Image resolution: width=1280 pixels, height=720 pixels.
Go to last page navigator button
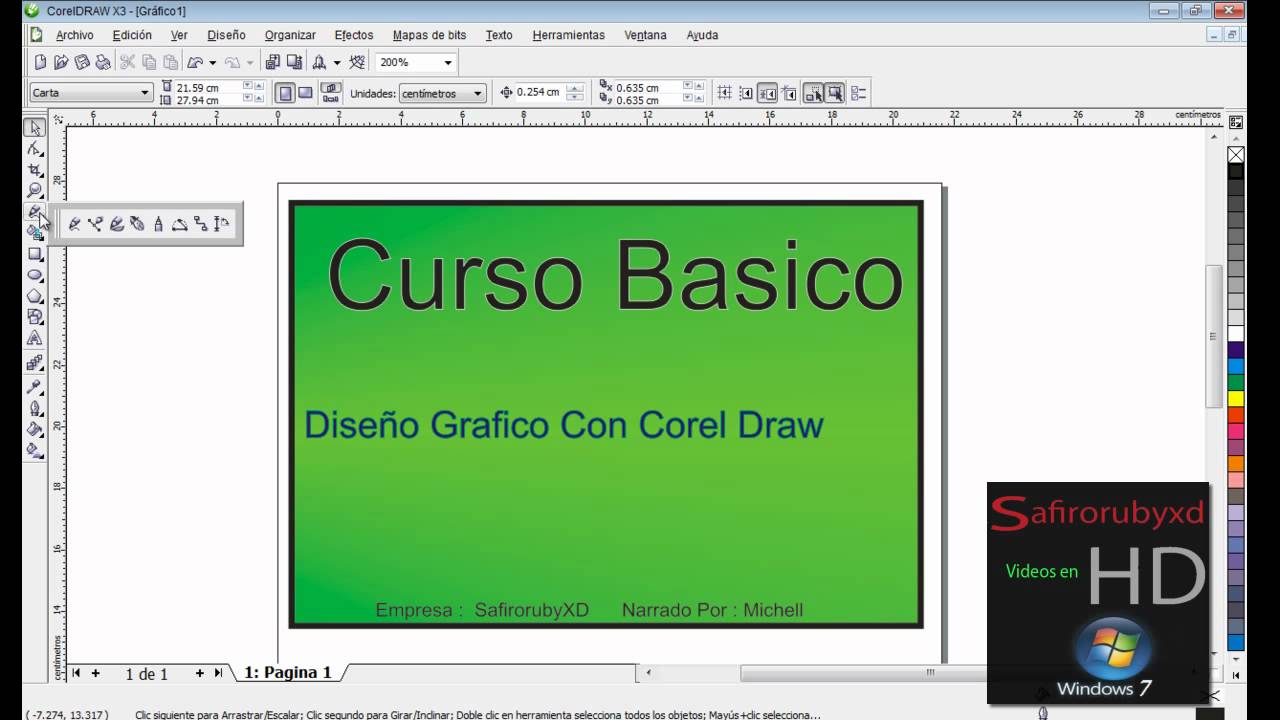(218, 673)
